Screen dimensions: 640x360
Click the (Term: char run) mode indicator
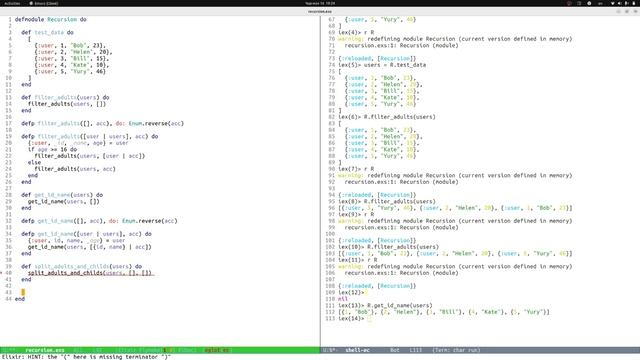[456, 350]
